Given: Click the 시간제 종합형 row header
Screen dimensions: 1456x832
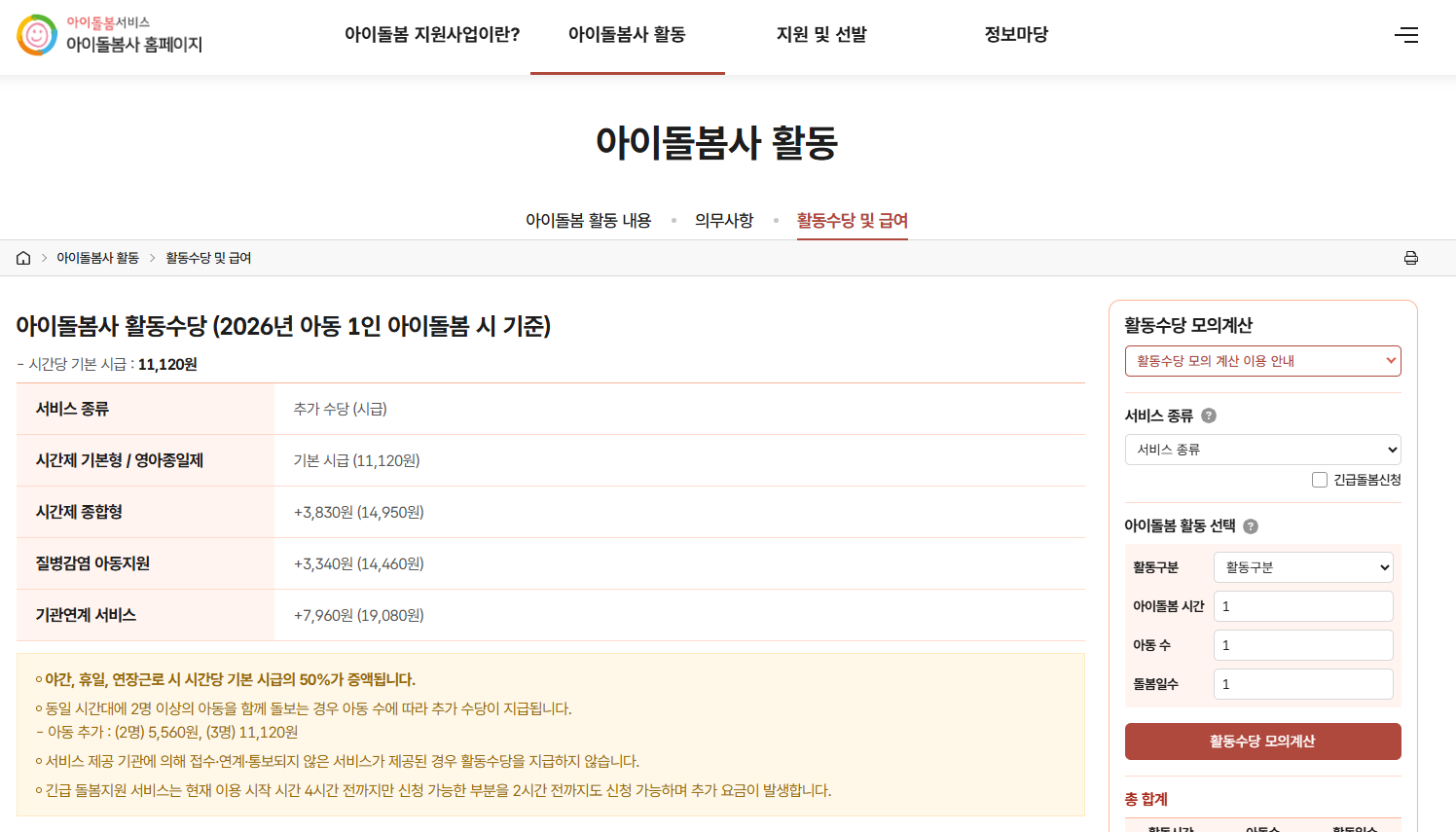Looking at the screenshot, I should pos(145,512).
